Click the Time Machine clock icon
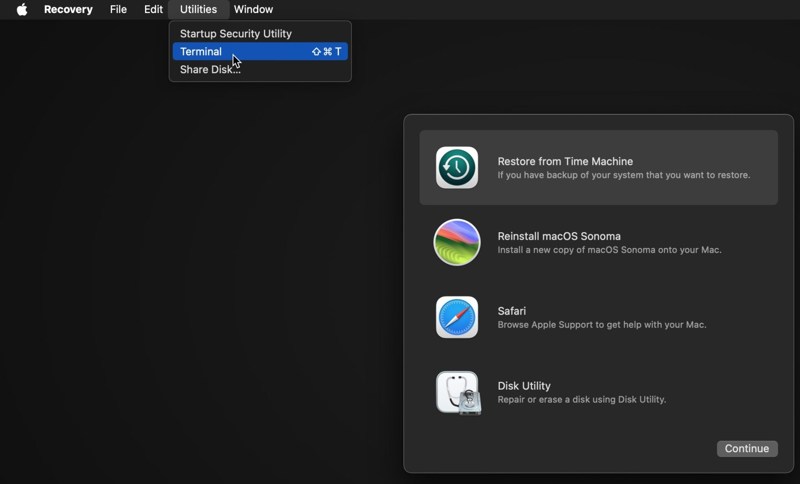 457,168
